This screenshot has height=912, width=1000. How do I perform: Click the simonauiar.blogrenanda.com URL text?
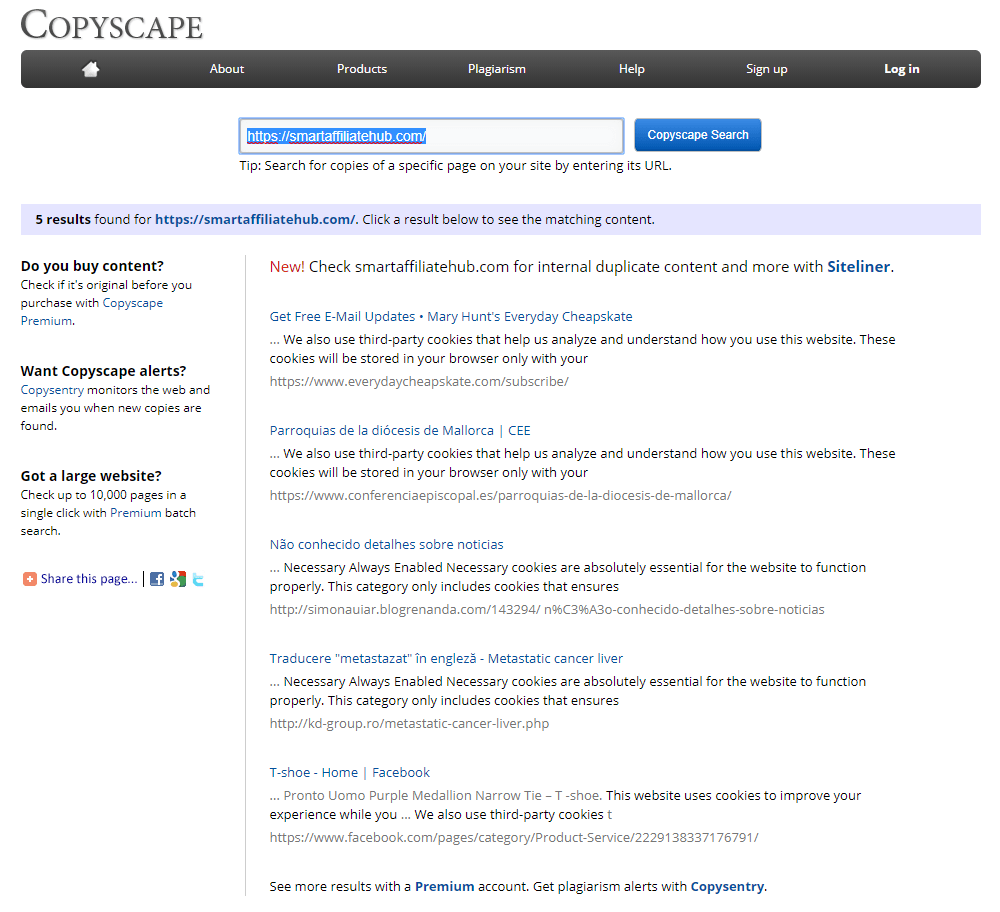pyautogui.click(x=547, y=610)
